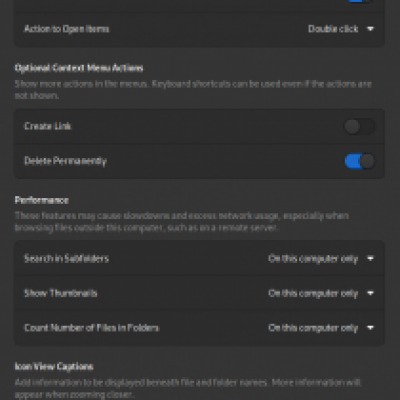Click the Show Thumbnails row label

(61, 293)
